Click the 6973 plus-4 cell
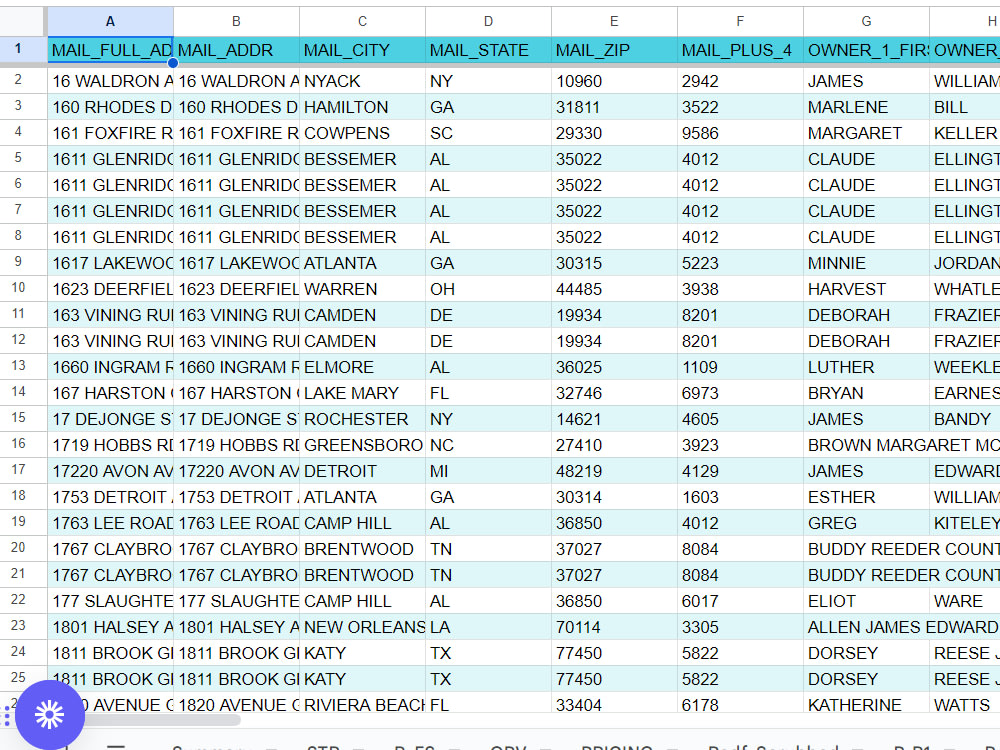This screenshot has width=1000, height=750. 740,393
